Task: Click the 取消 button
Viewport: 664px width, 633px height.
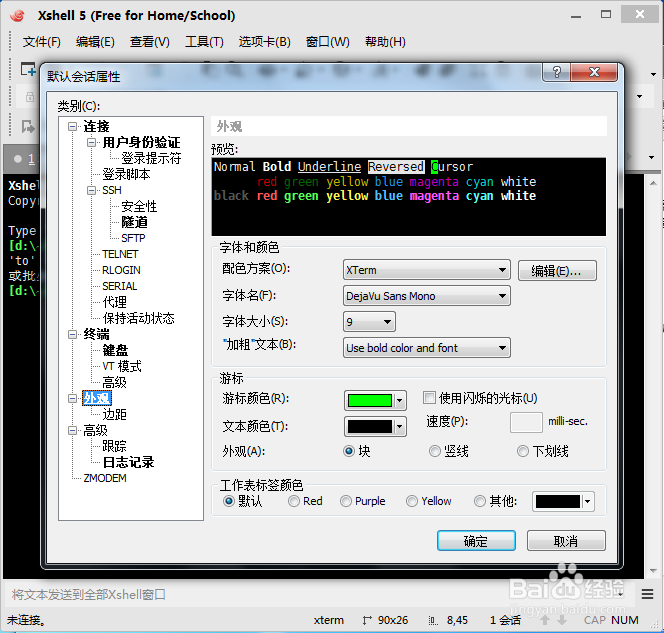Action: click(x=566, y=541)
